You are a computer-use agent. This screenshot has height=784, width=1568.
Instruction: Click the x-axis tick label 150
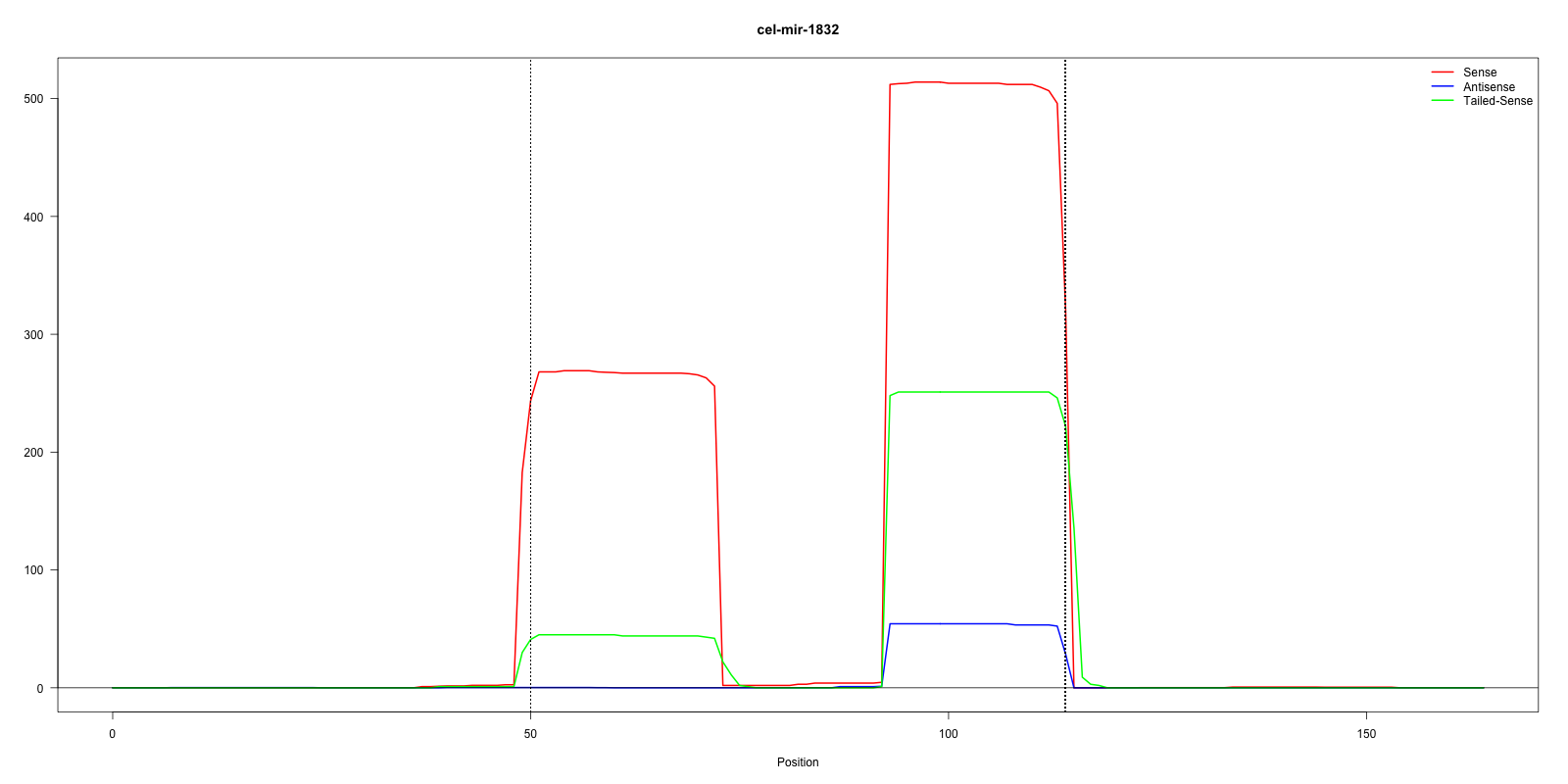coord(1366,734)
